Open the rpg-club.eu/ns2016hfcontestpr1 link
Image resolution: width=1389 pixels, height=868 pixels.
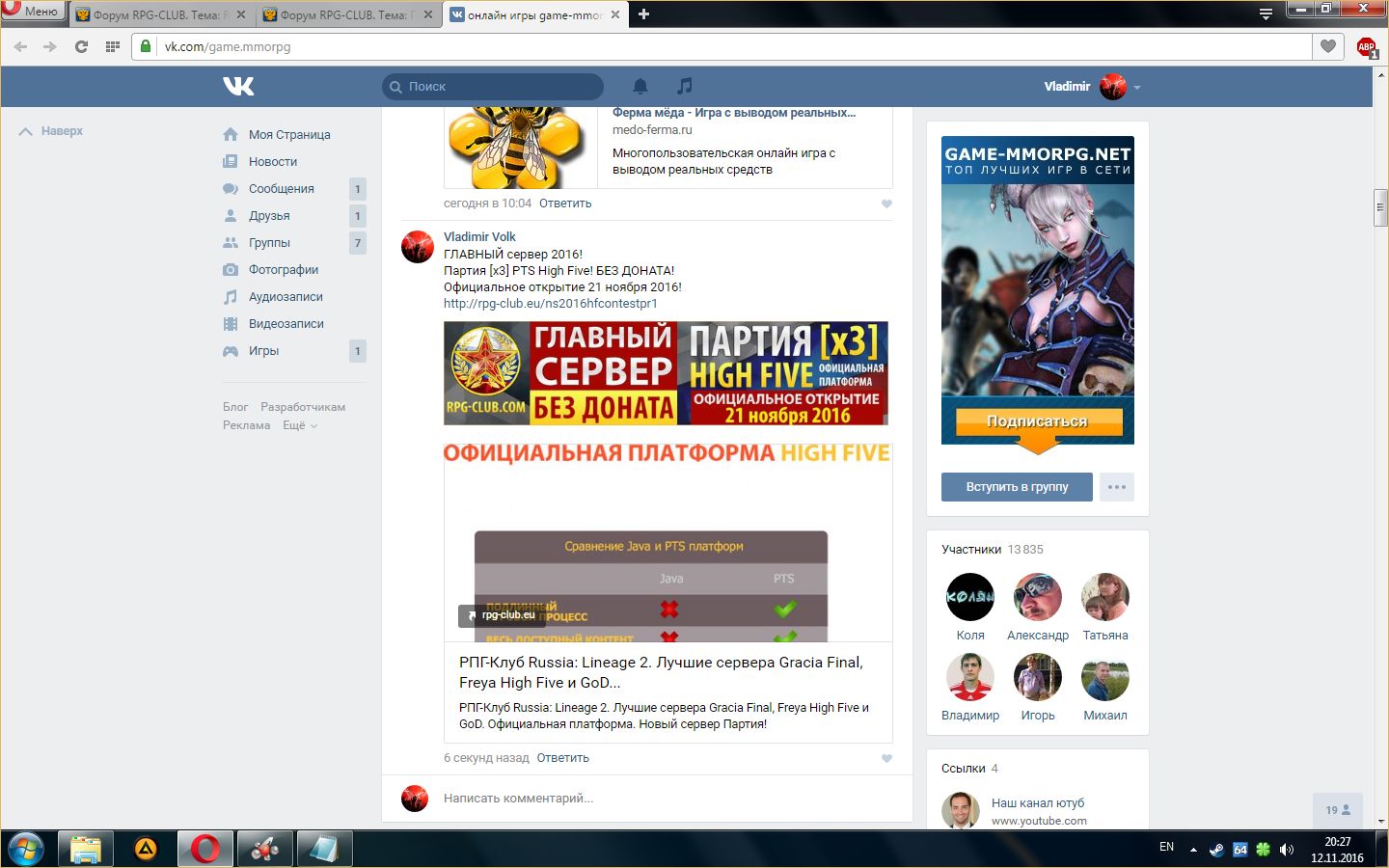pyautogui.click(x=550, y=304)
